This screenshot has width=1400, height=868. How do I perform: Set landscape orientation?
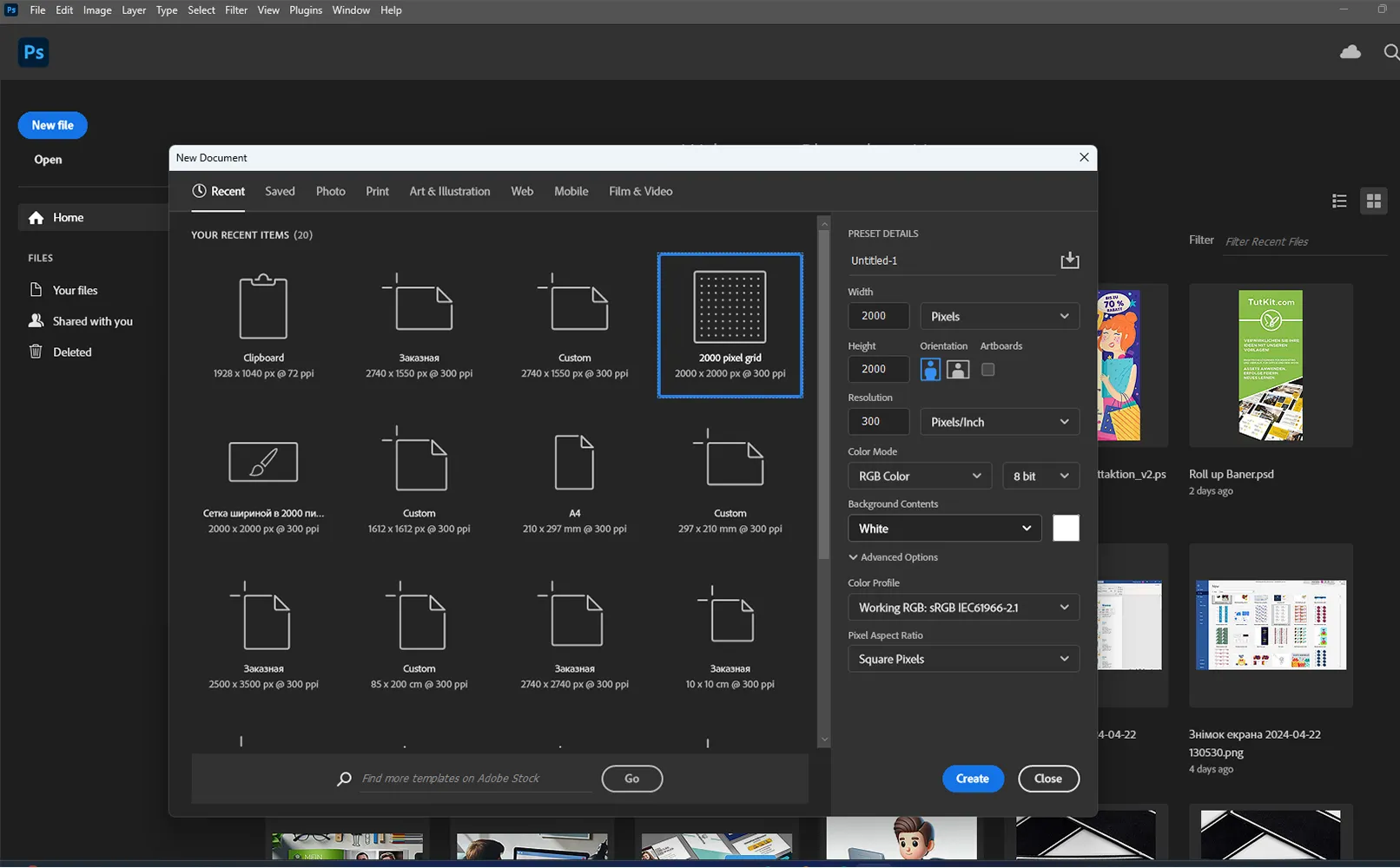(958, 369)
